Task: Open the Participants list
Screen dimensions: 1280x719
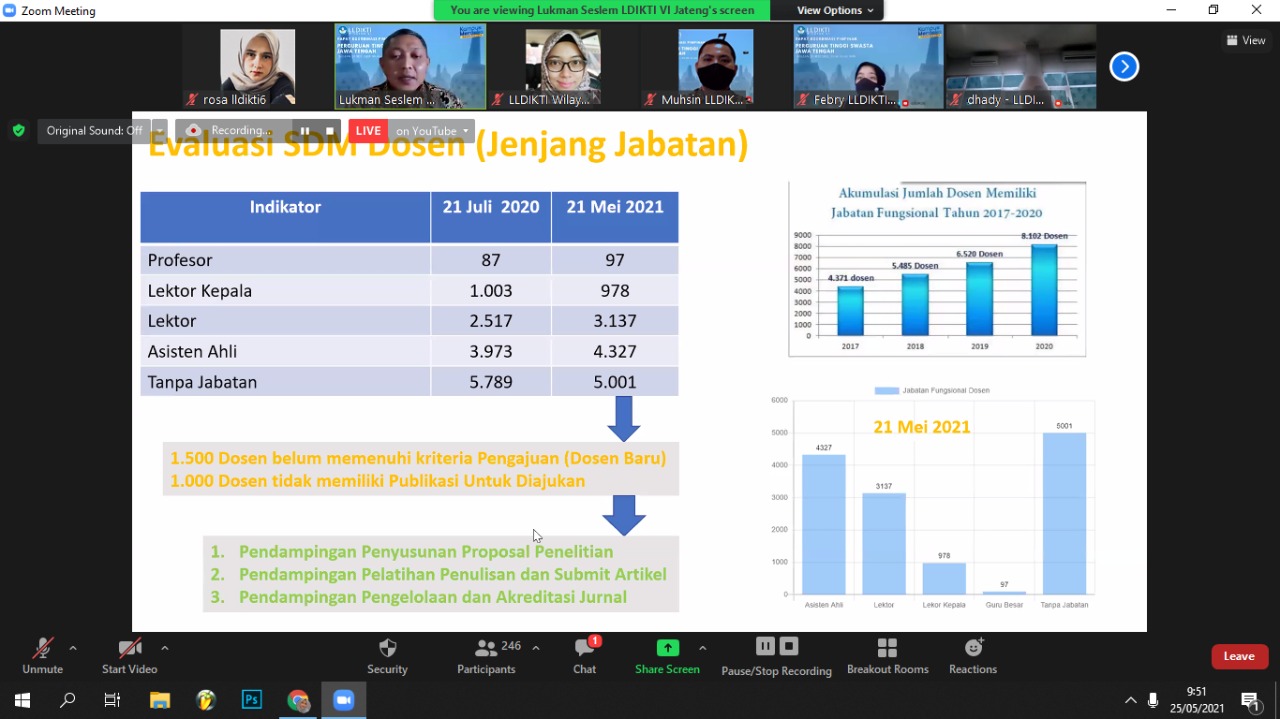Action: click(486, 655)
